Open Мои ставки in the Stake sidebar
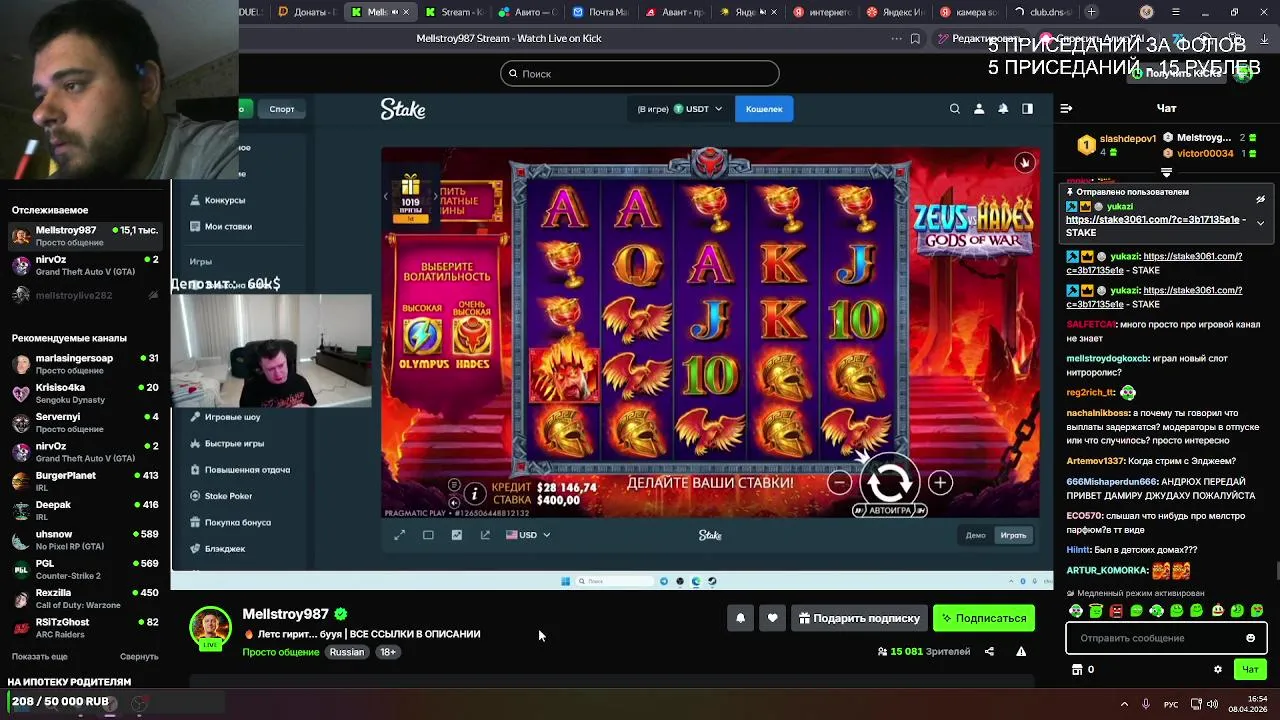 (x=228, y=226)
